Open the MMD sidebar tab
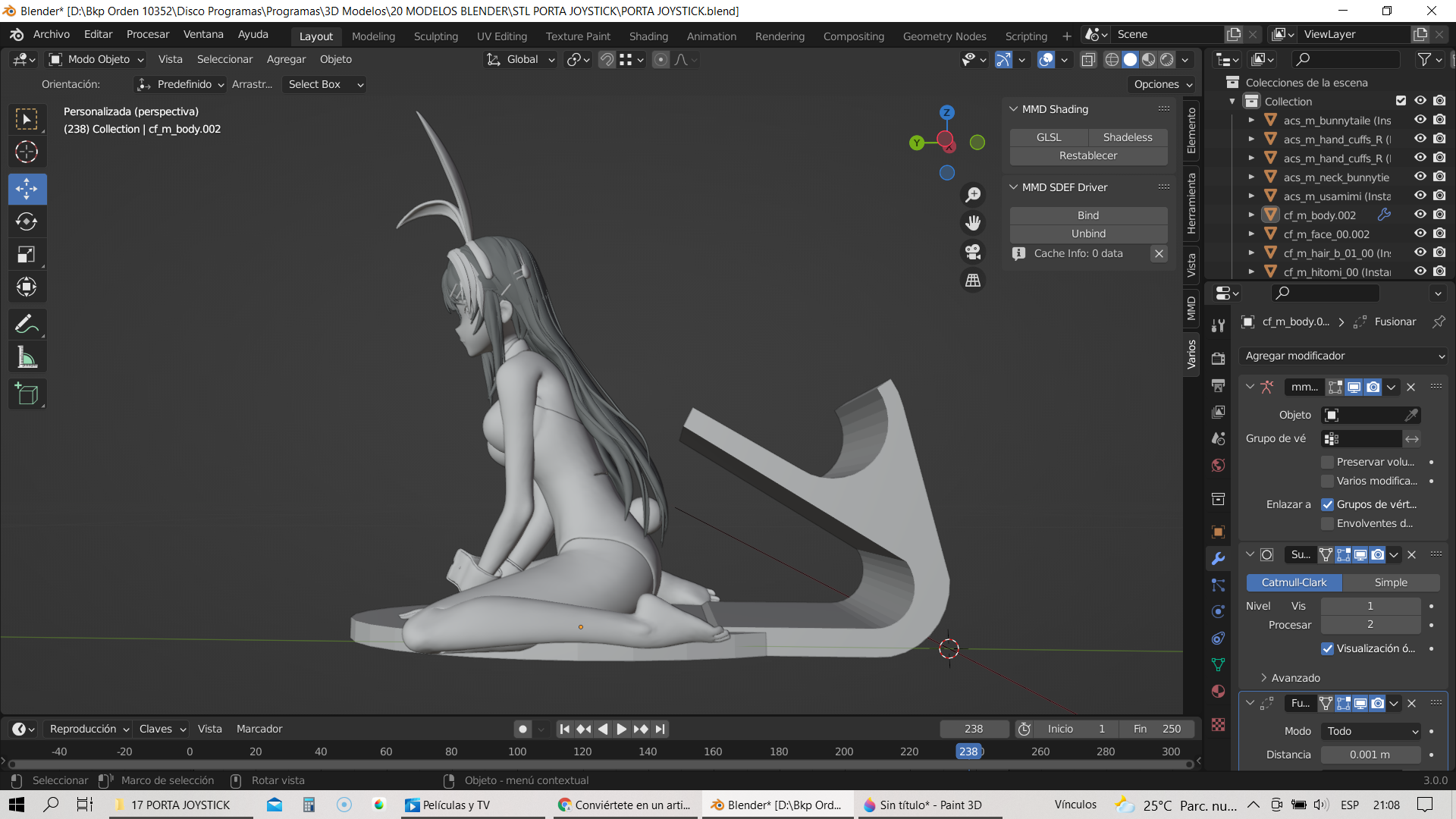This screenshot has width=1456, height=819. click(x=1191, y=309)
